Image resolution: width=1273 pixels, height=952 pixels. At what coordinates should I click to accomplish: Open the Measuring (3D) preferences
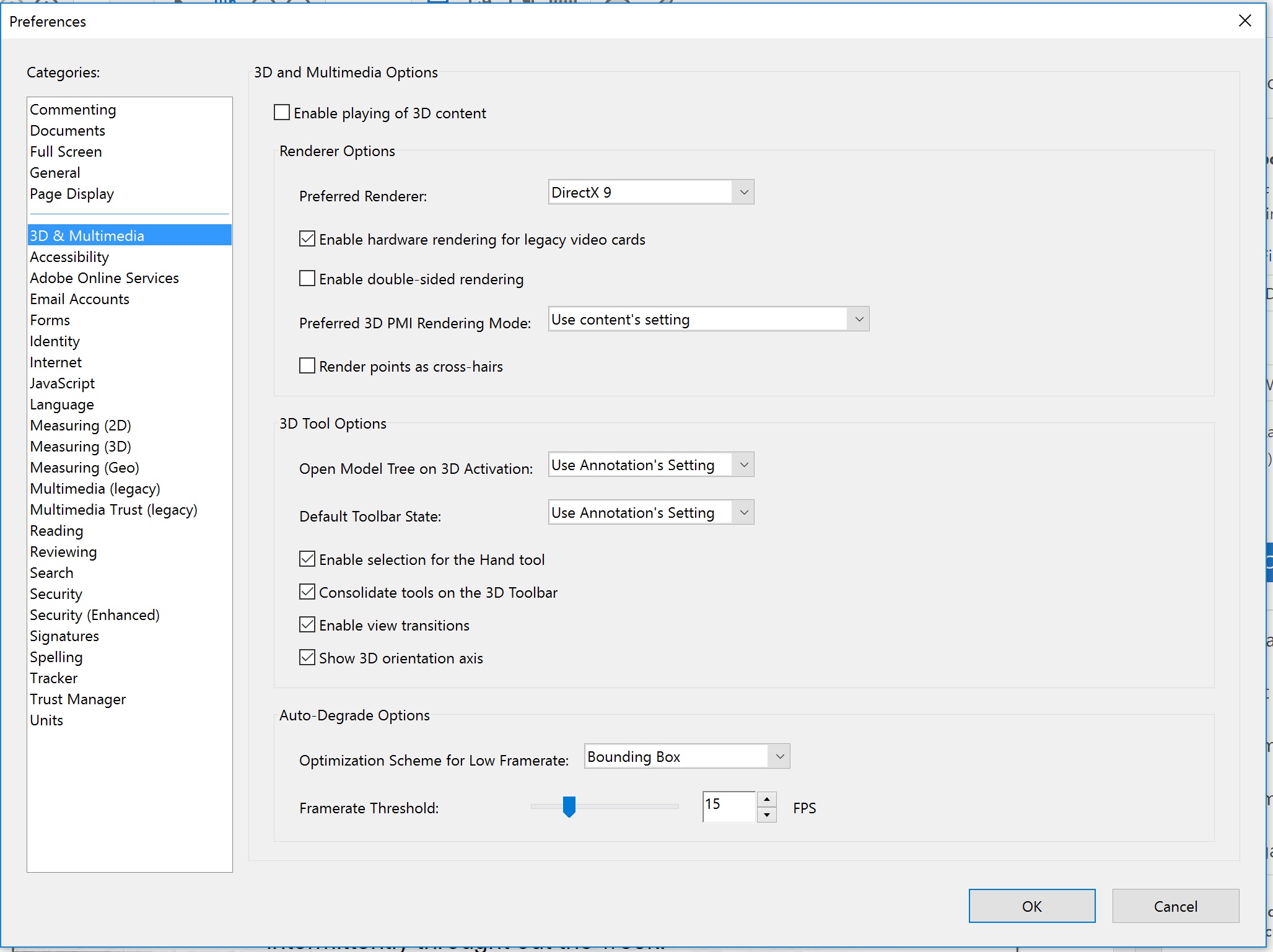click(x=80, y=446)
